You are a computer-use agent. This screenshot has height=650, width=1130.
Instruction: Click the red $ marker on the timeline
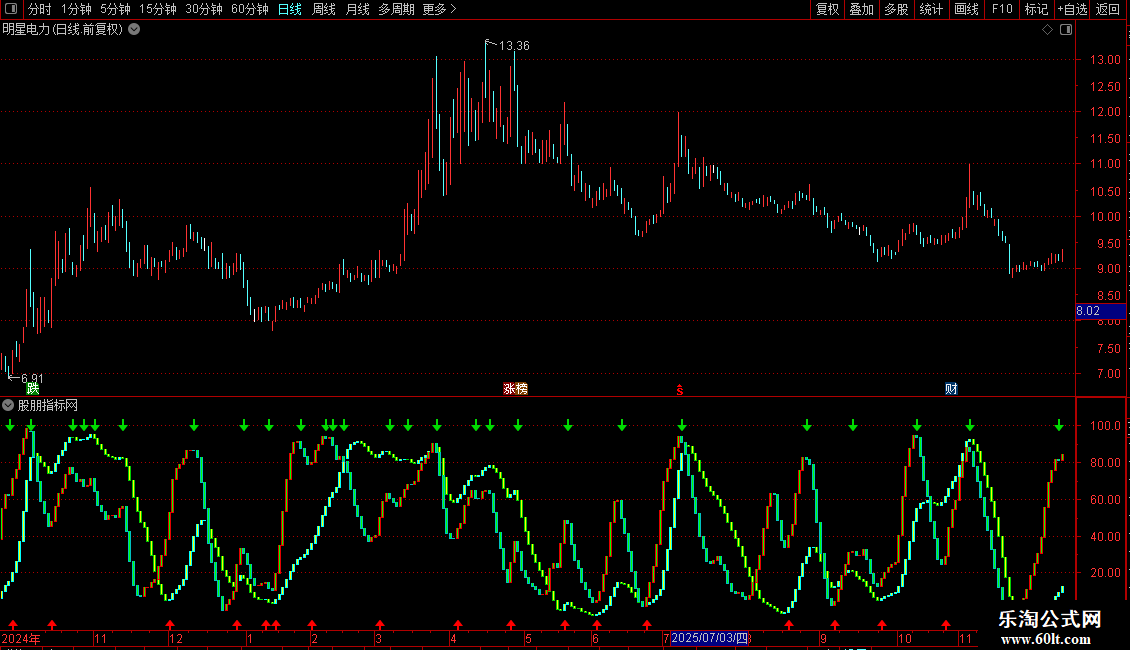679,390
